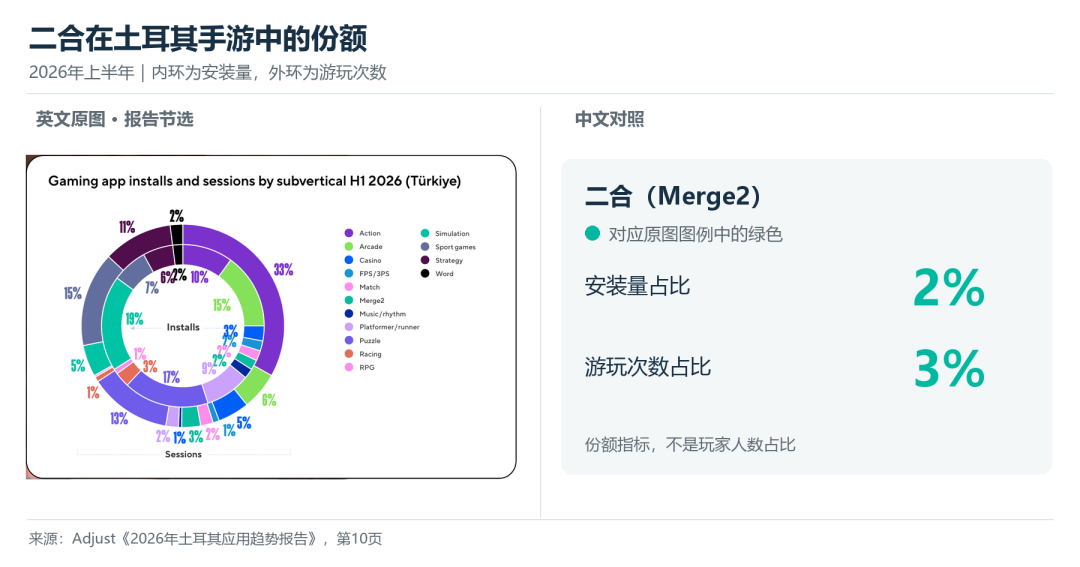Click the light green 15% Arcade label

click(221, 305)
